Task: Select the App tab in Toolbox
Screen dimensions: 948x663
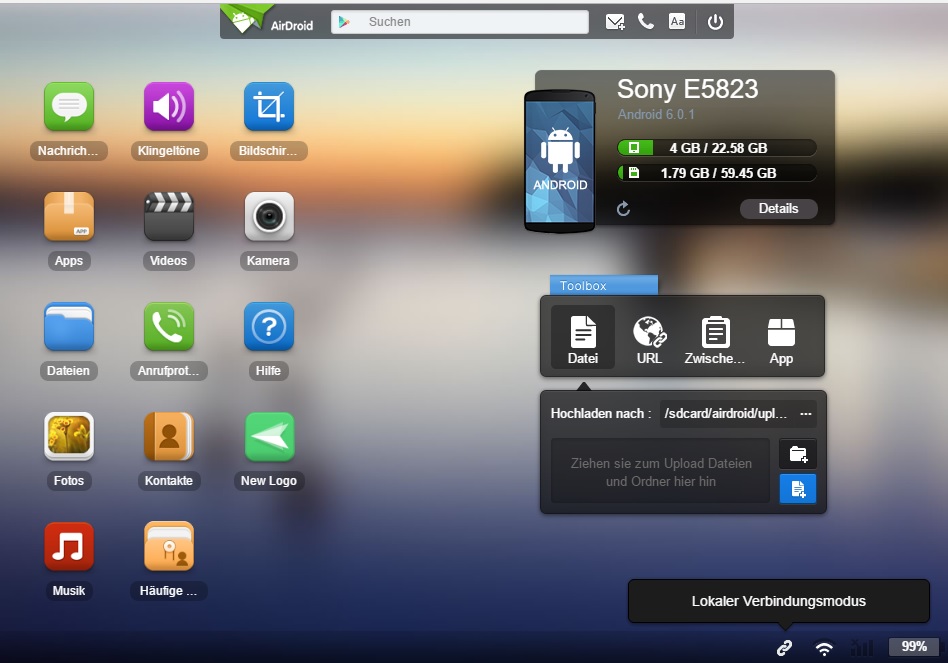Action: tap(781, 340)
